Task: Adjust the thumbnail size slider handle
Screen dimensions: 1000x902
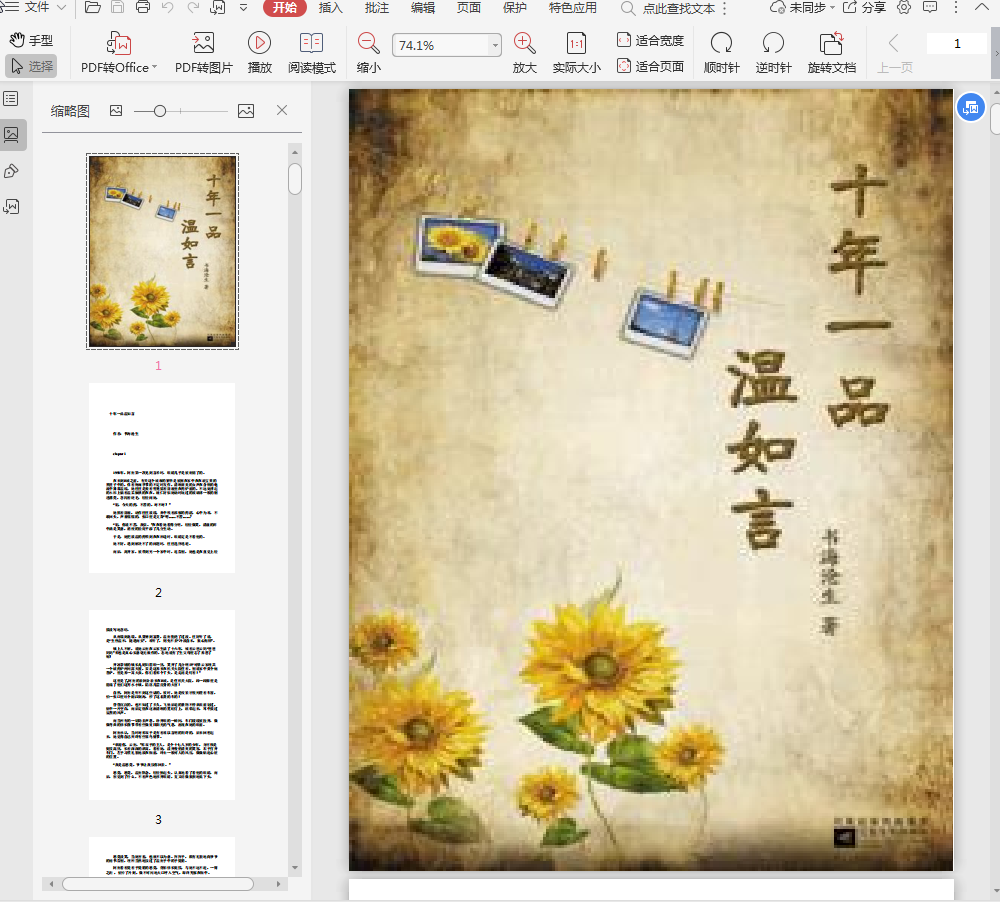Action: [160, 111]
